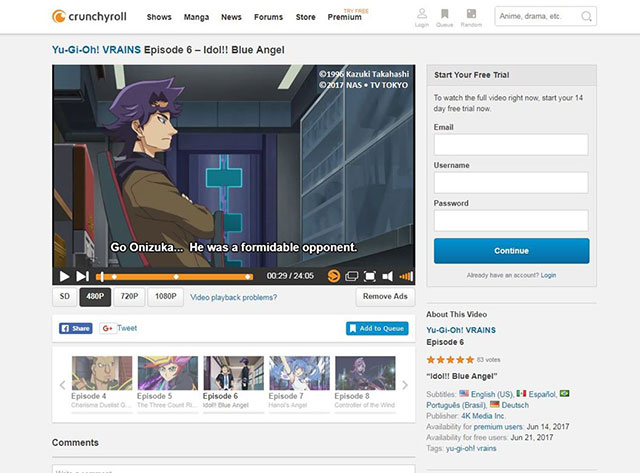
Task: Open Episode 6 thumbnail
Action: 233,373
